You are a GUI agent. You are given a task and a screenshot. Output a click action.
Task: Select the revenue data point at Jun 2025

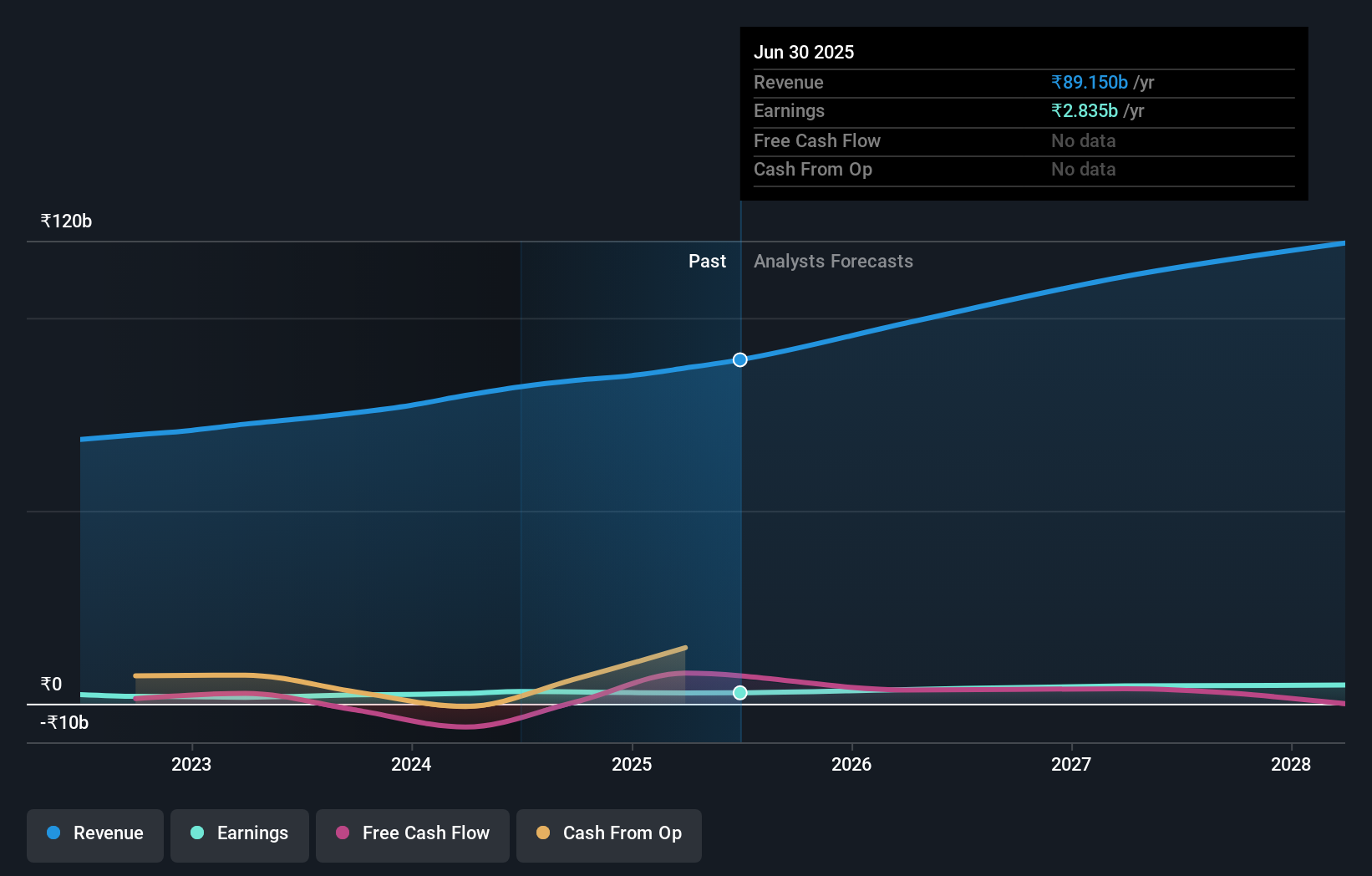tap(740, 359)
